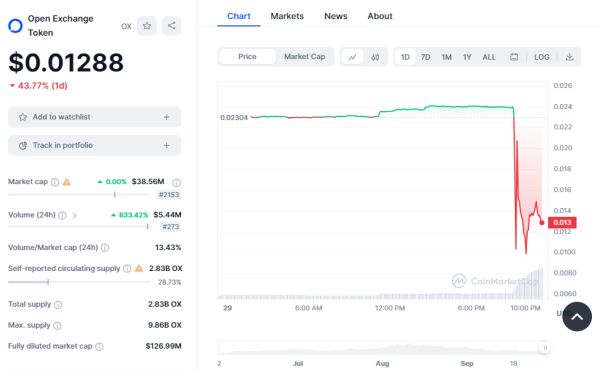Screen dimensions: 600x372
Task: Click the Open Exchange Token name
Action: coord(60,26)
